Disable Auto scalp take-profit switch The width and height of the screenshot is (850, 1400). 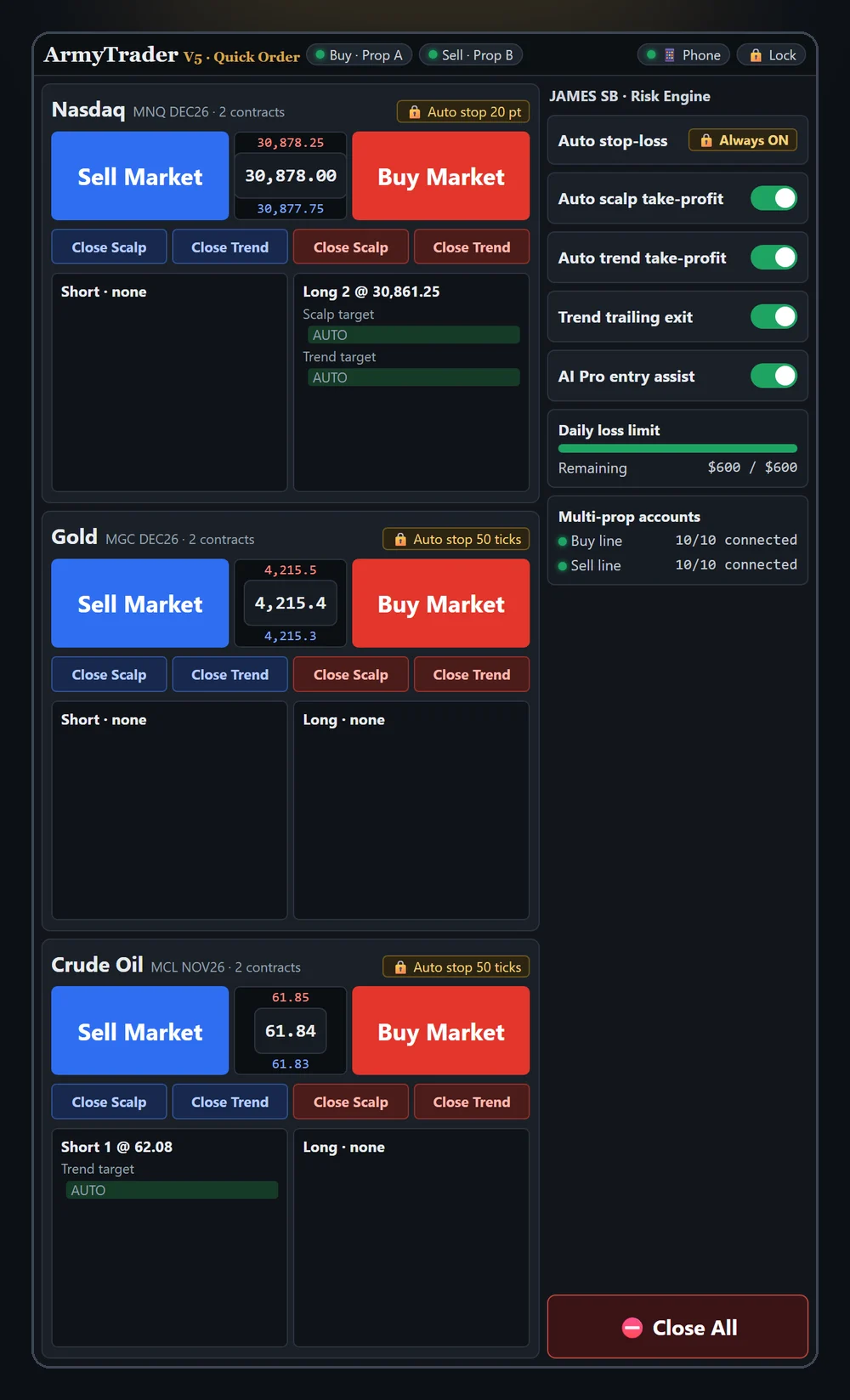773,199
